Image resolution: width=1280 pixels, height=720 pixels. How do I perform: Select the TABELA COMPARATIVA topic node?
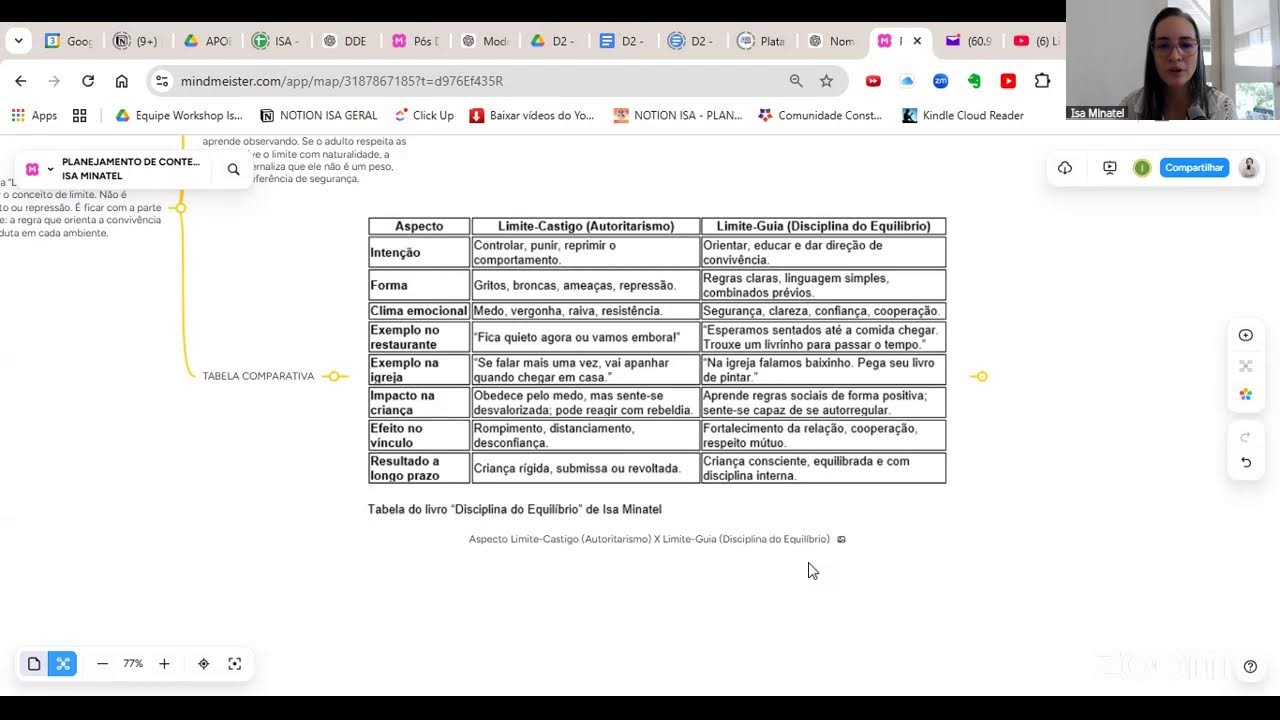(258, 376)
